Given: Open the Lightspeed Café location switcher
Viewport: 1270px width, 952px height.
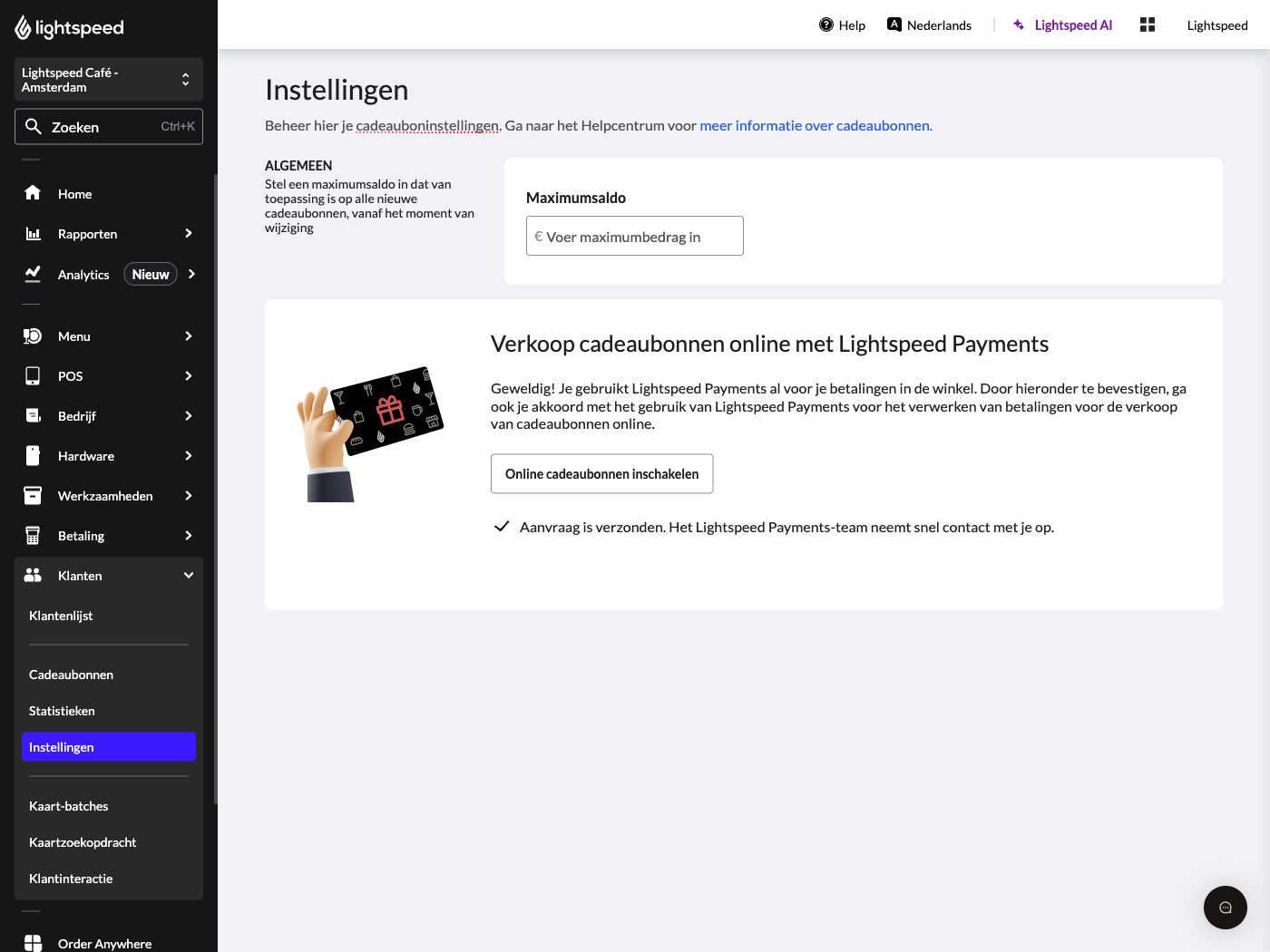Looking at the screenshot, I should (109, 80).
